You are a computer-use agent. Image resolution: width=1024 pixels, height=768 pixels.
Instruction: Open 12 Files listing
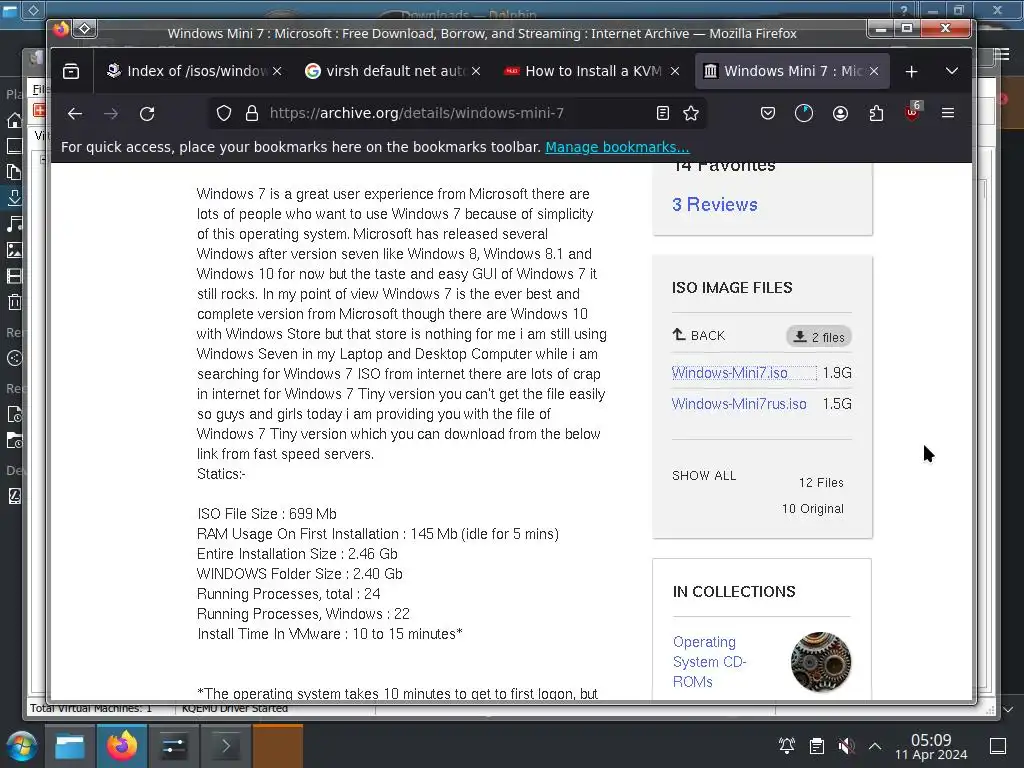(821, 483)
